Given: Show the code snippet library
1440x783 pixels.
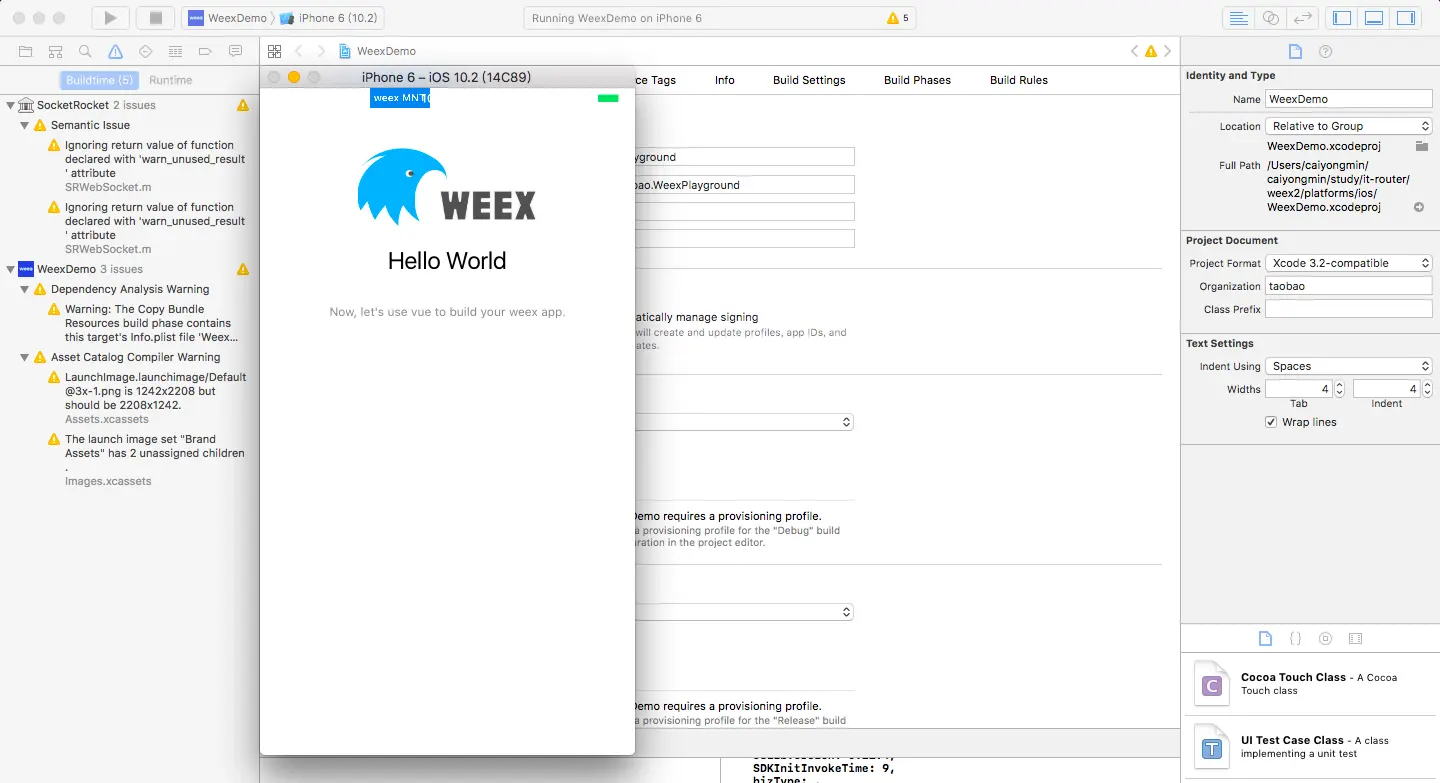Looking at the screenshot, I should click(1295, 638).
